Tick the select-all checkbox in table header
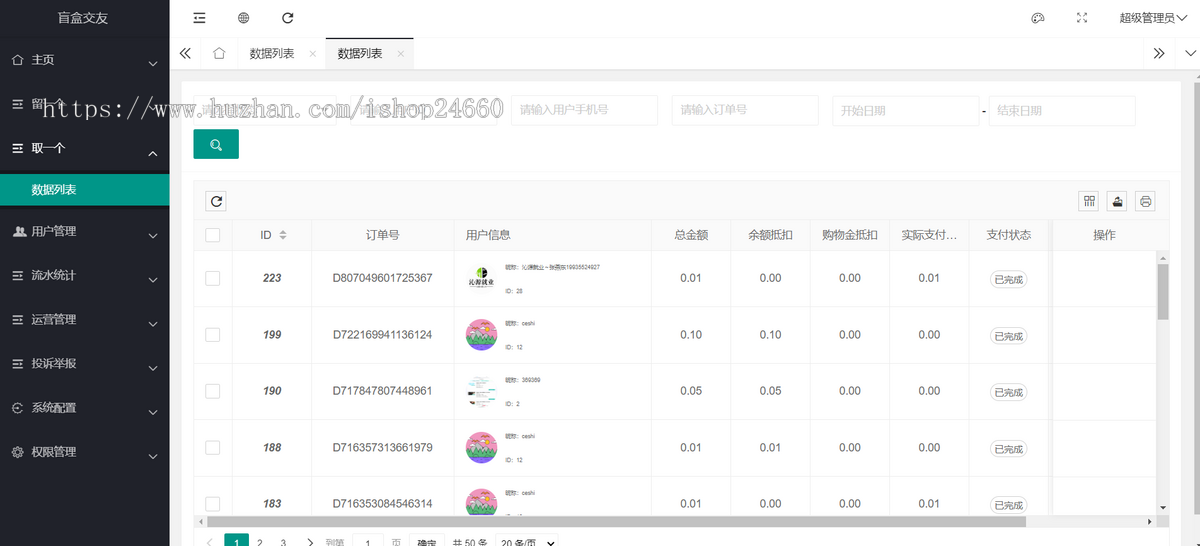Screen dimensions: 1200x546 [212, 235]
